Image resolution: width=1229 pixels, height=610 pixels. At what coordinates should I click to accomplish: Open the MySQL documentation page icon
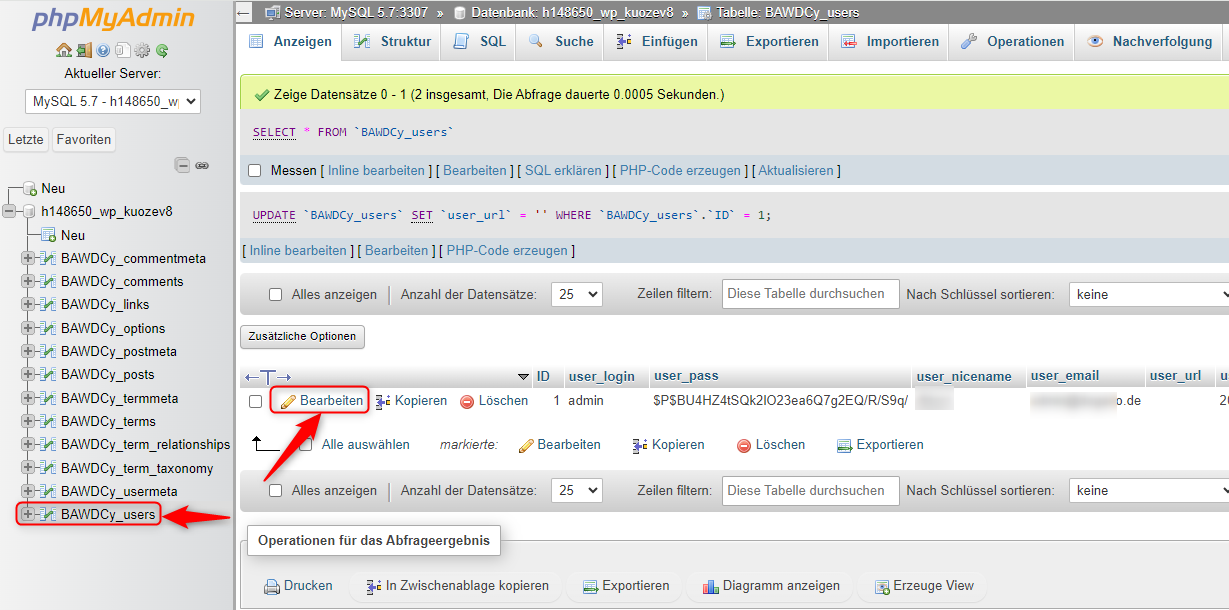point(121,50)
